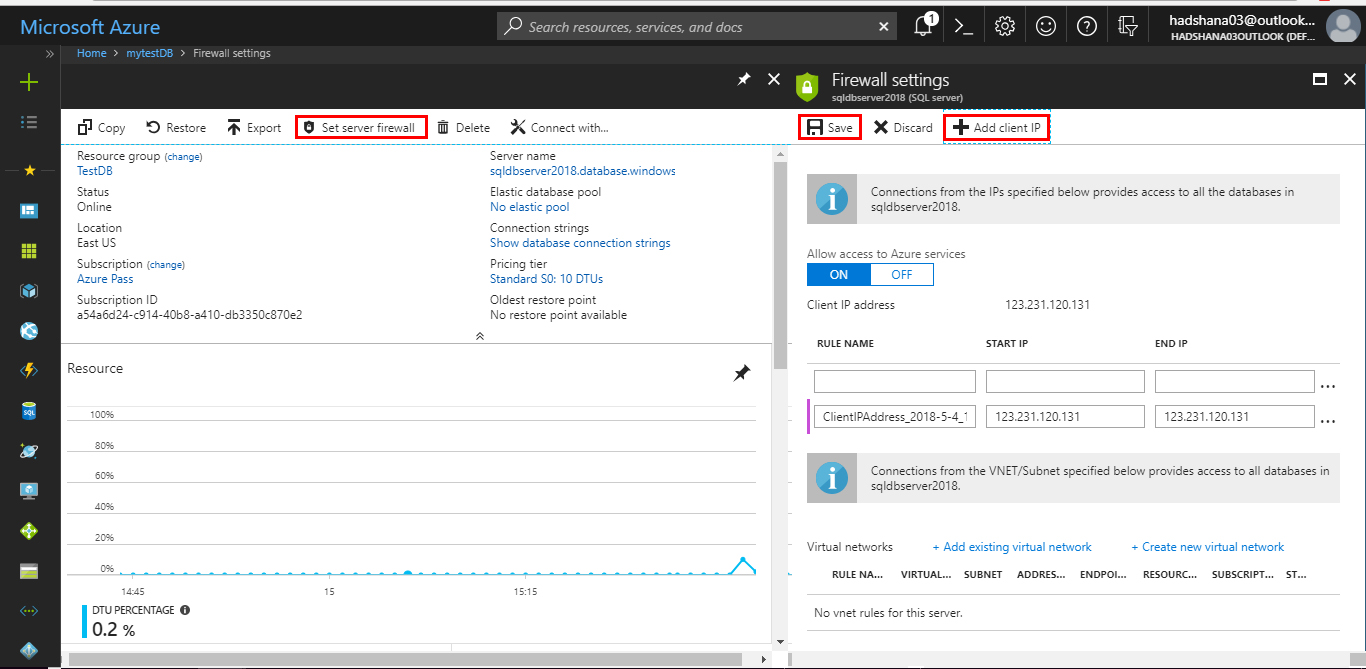1366x669 pixels.
Task: Open Virtual networks icon in sidebar
Action: click(x=29, y=611)
